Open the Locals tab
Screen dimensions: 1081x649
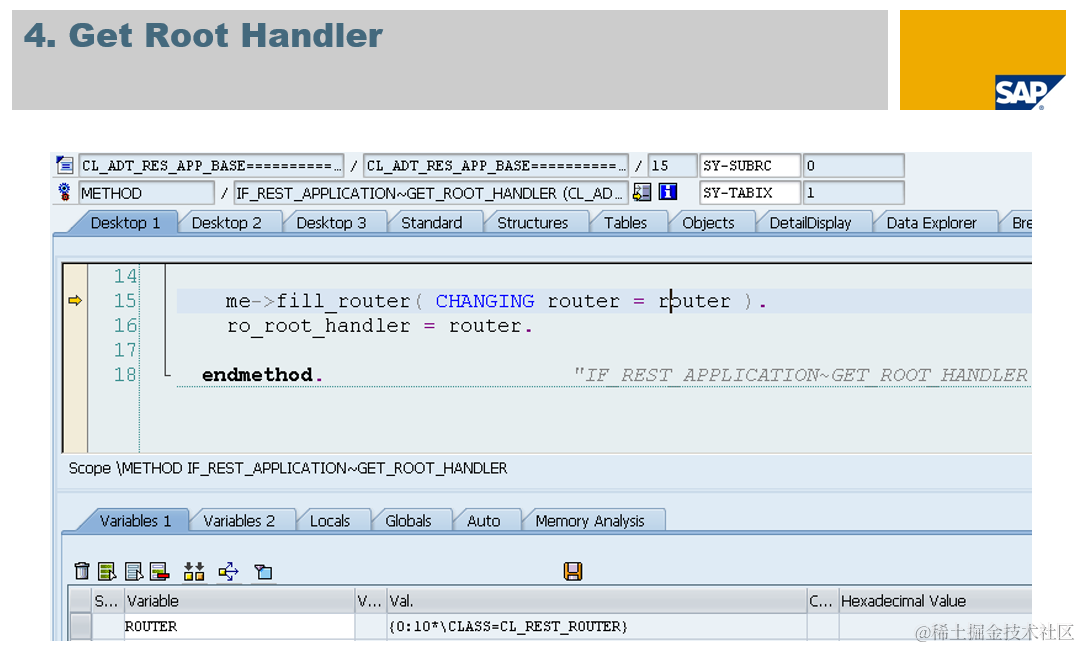pos(330,521)
